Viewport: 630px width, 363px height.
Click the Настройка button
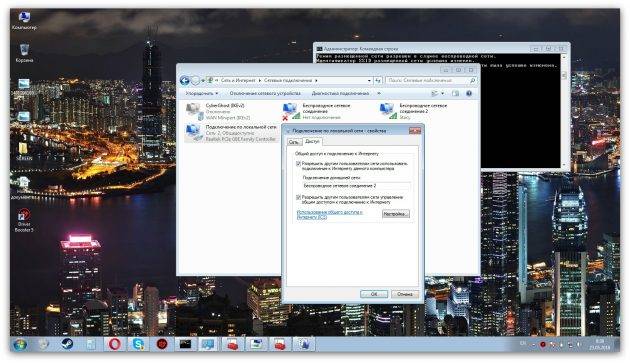coord(395,214)
